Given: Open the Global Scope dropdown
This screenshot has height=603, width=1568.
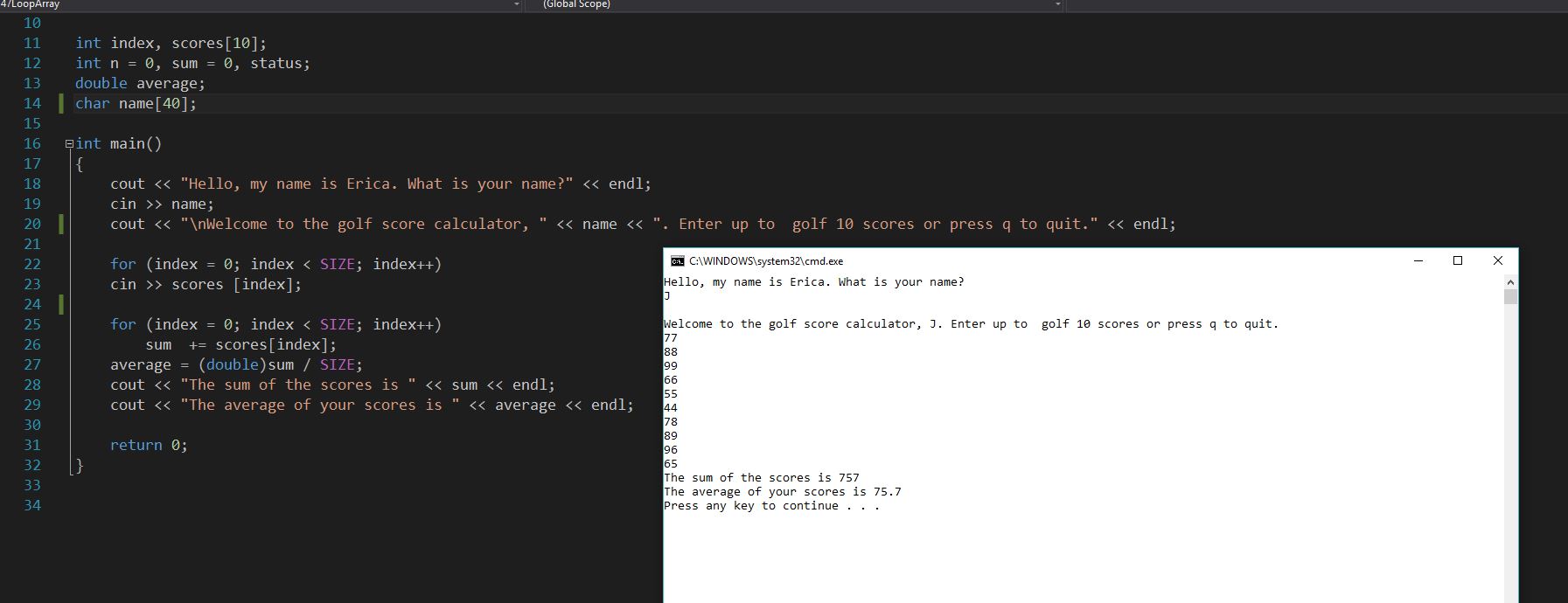Looking at the screenshot, I should (1057, 5).
